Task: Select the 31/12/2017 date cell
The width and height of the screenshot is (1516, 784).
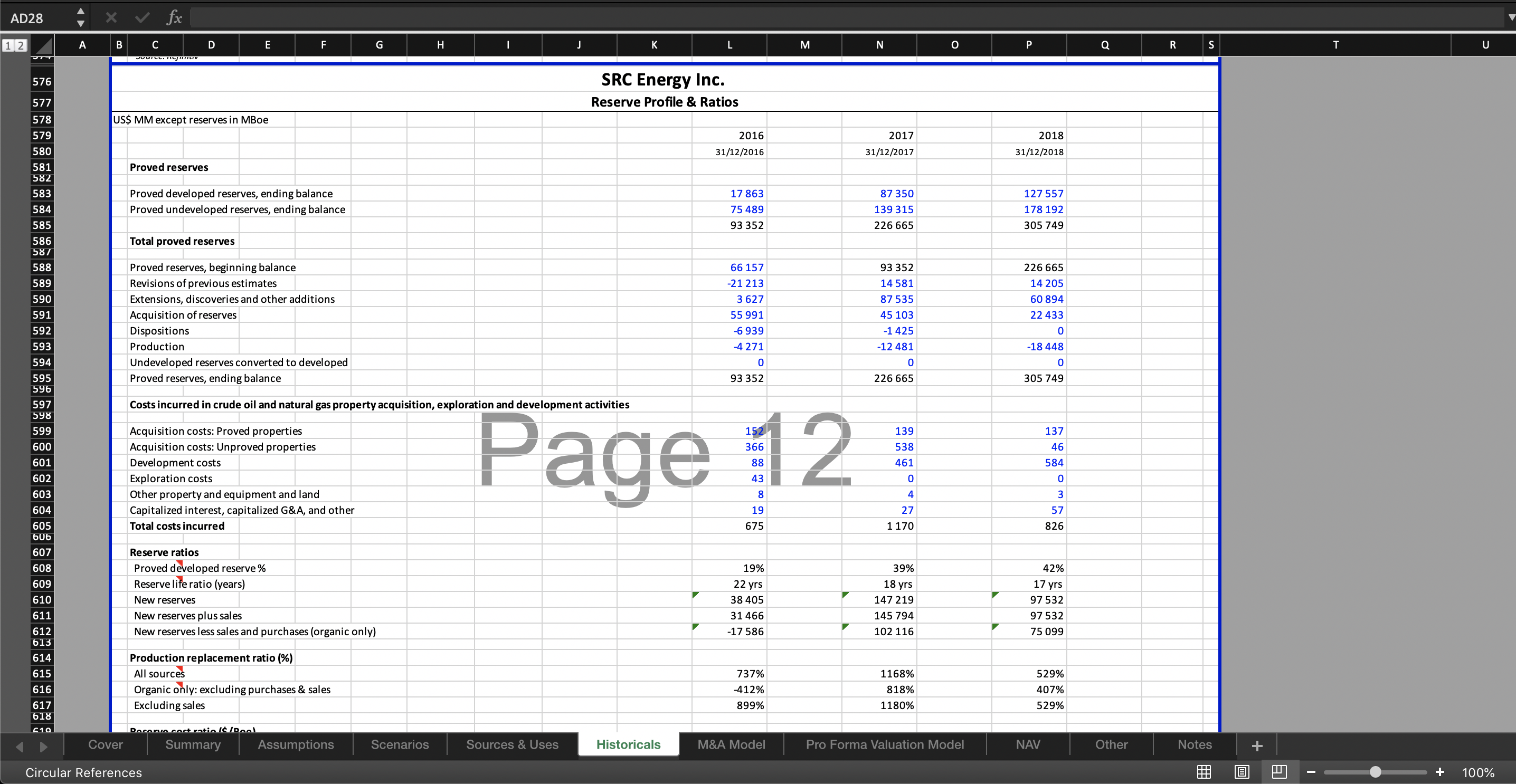Action: [x=879, y=152]
